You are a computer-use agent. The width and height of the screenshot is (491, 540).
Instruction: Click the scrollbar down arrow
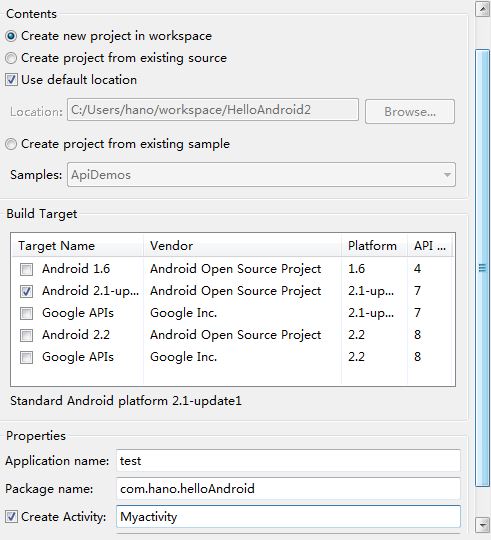click(482, 525)
